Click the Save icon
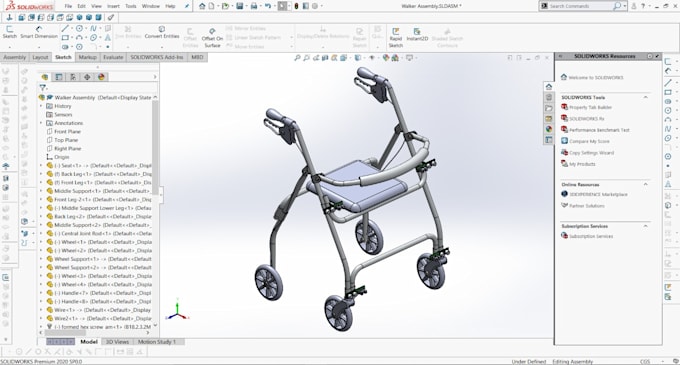Viewport: 680px width, 365px height. click(239, 6)
